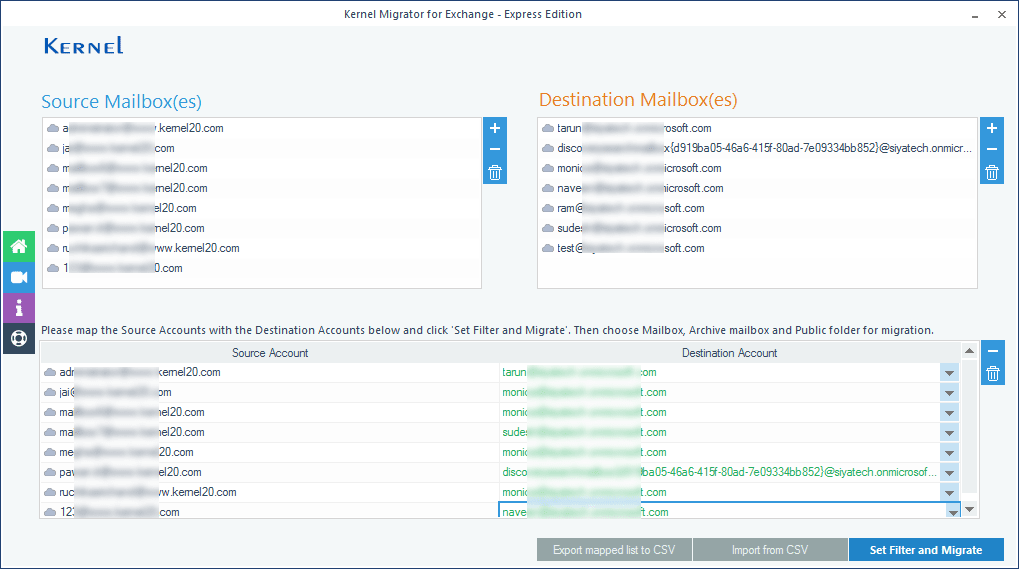
Task: Open destination dropdown showing disco account
Action: pos(949,473)
